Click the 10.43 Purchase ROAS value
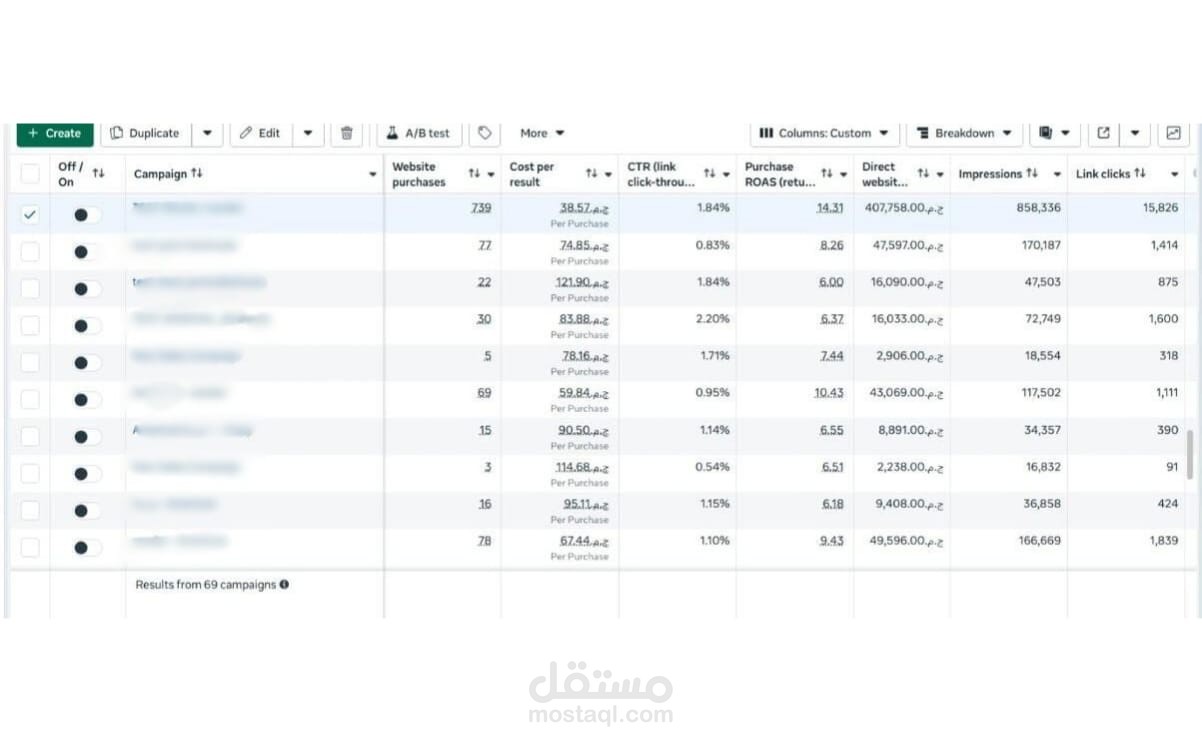 click(829, 393)
